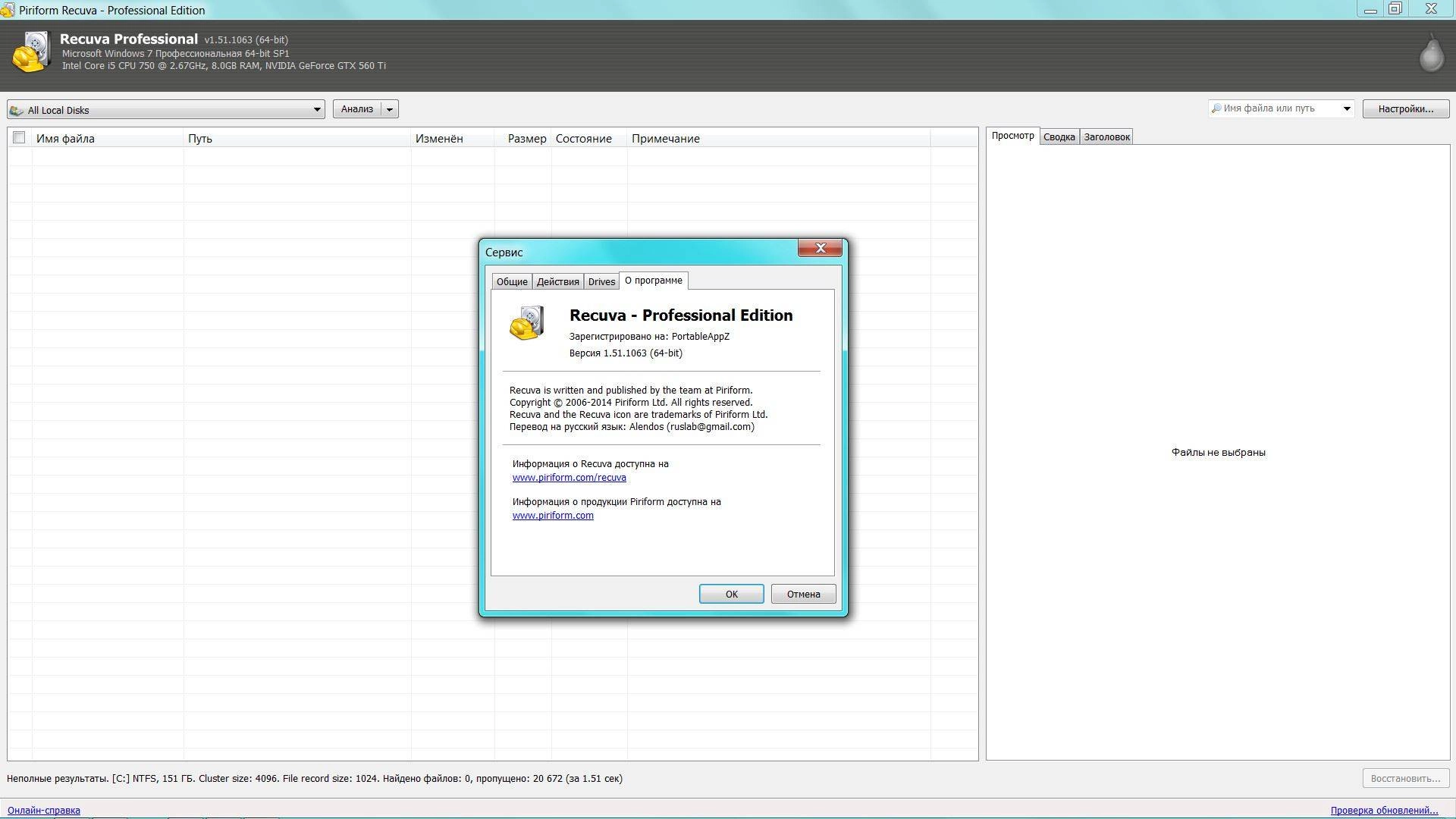Open the Drives tab
The image size is (1456, 819).
(601, 281)
